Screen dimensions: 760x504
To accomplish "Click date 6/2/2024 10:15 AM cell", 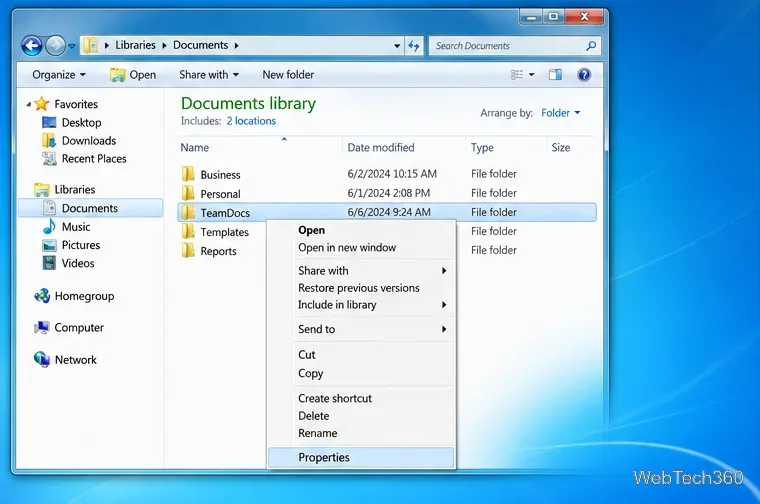I will click(392, 174).
